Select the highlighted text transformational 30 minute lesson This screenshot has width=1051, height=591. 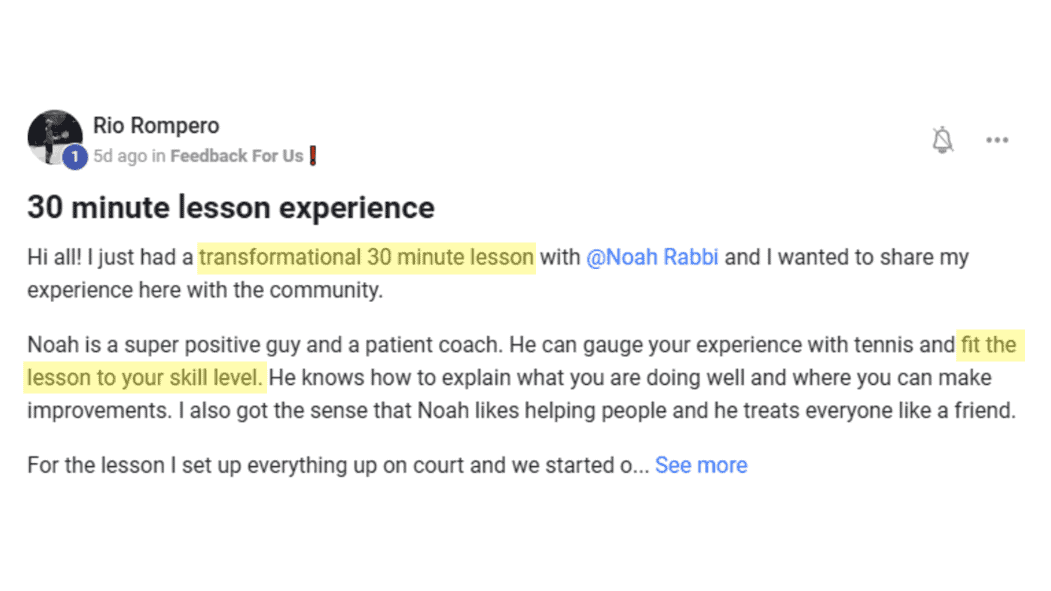(367, 257)
